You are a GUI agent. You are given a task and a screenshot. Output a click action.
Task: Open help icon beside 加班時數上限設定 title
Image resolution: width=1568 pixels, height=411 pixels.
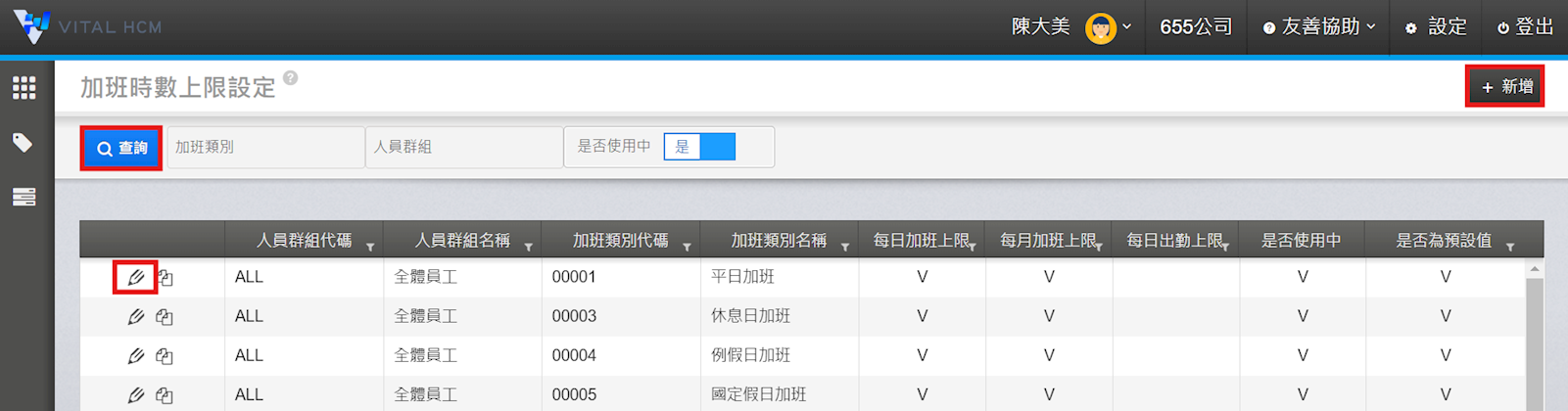291,78
